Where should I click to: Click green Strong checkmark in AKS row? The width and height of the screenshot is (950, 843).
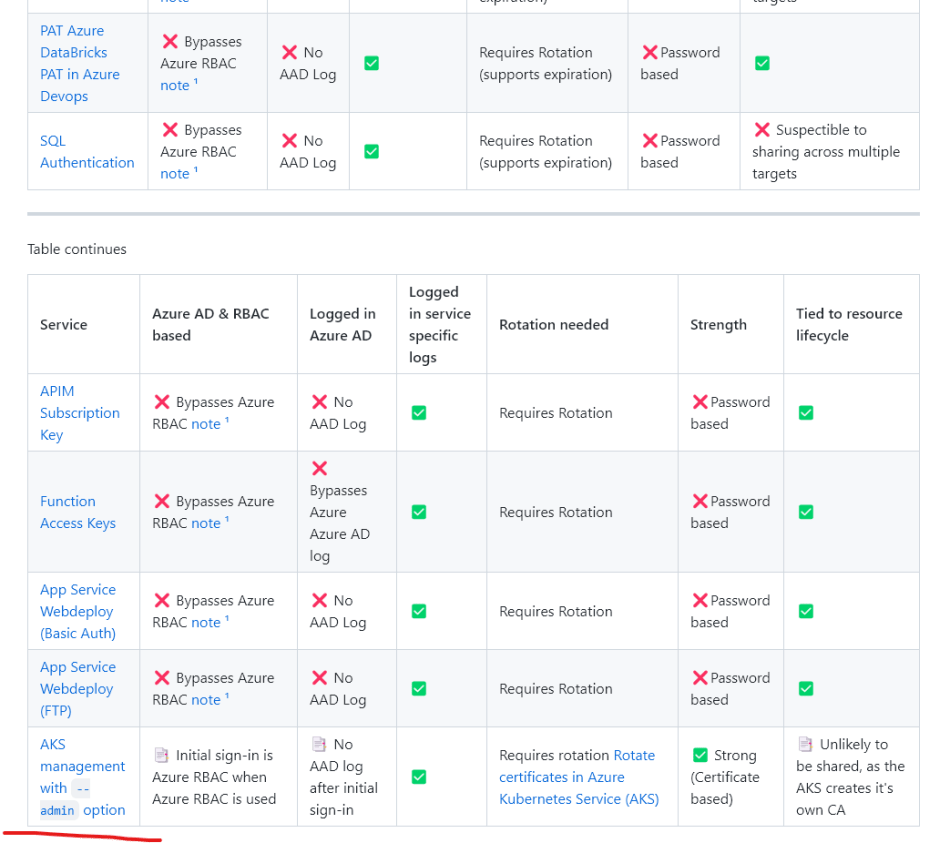click(700, 755)
